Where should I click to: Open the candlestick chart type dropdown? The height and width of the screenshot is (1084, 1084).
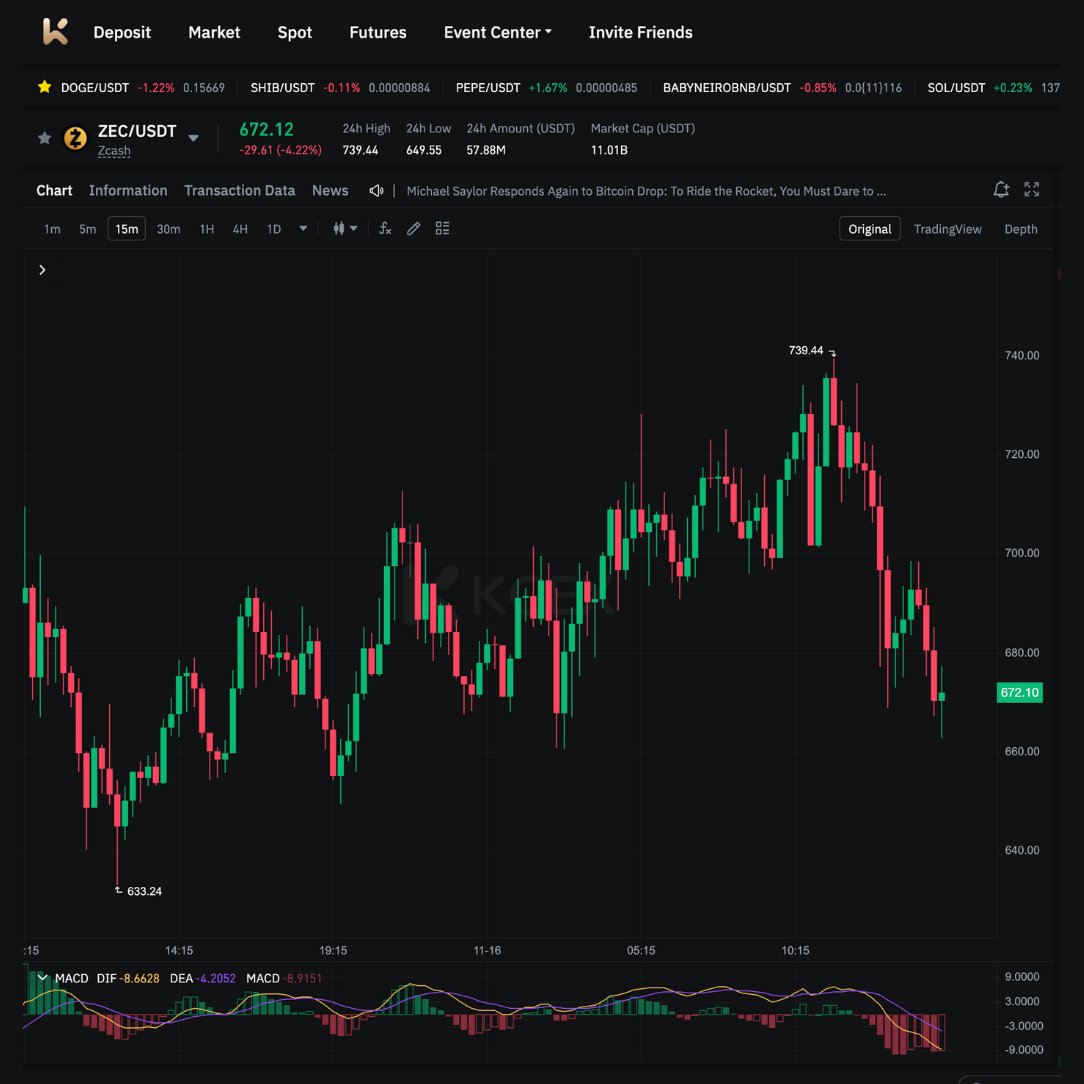[345, 229]
